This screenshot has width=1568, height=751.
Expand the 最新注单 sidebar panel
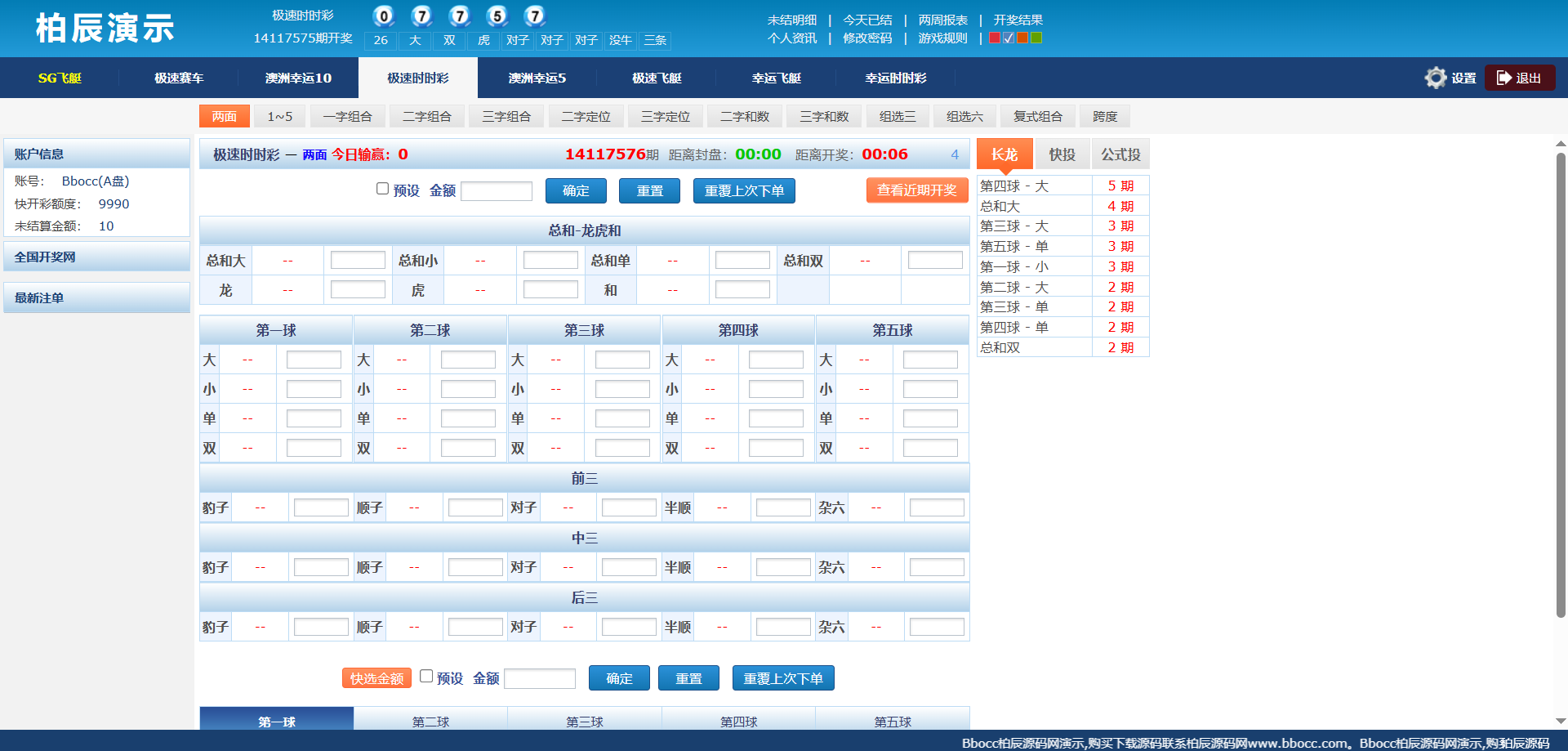(96, 297)
